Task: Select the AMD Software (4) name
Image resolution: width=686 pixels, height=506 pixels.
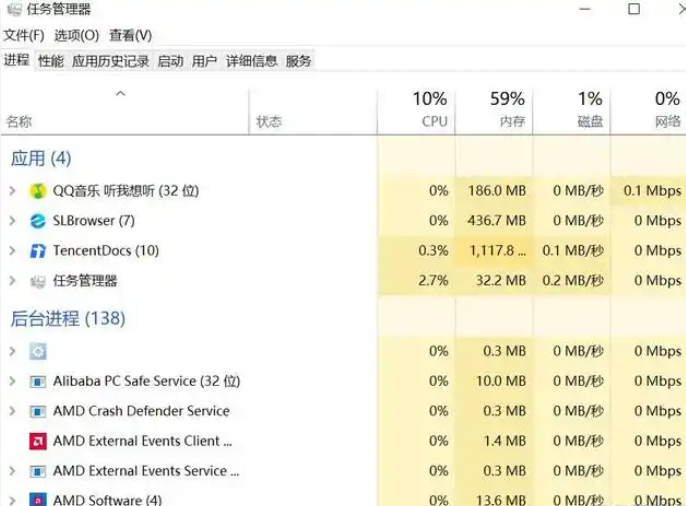Action: click(x=107, y=499)
